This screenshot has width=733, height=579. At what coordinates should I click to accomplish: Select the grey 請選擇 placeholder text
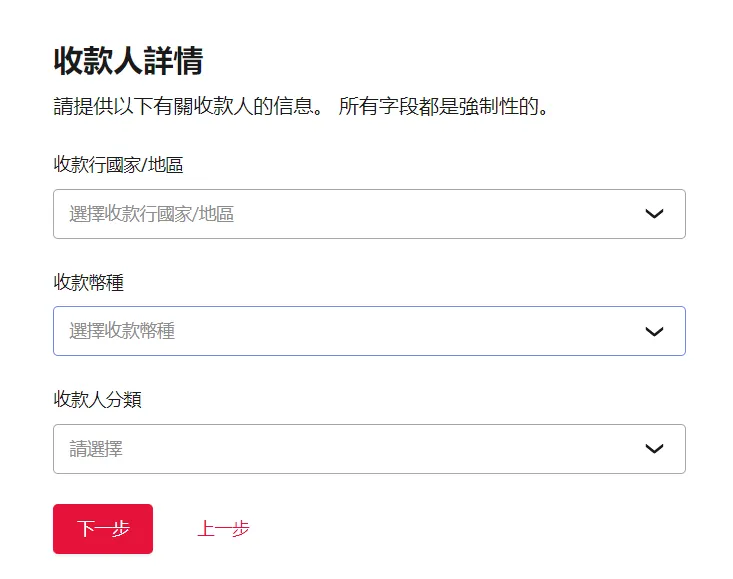point(96,449)
